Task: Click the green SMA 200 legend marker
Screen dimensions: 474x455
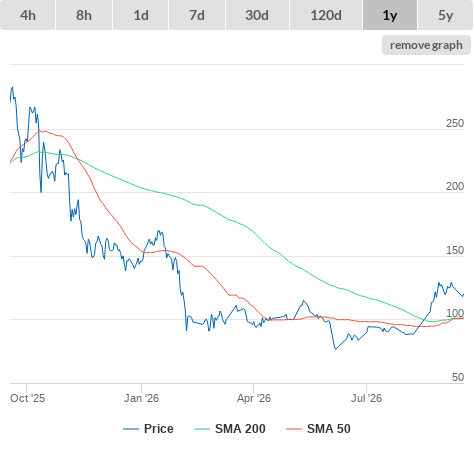Action: pyautogui.click(x=202, y=429)
